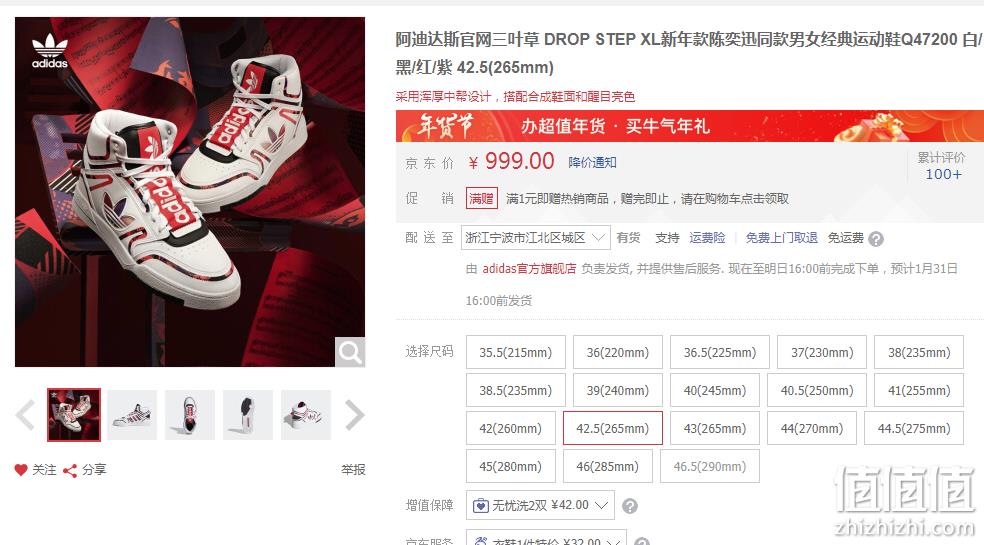The image size is (984, 545).
Task: Click the adidas logo on product image
Action: pos(50,51)
